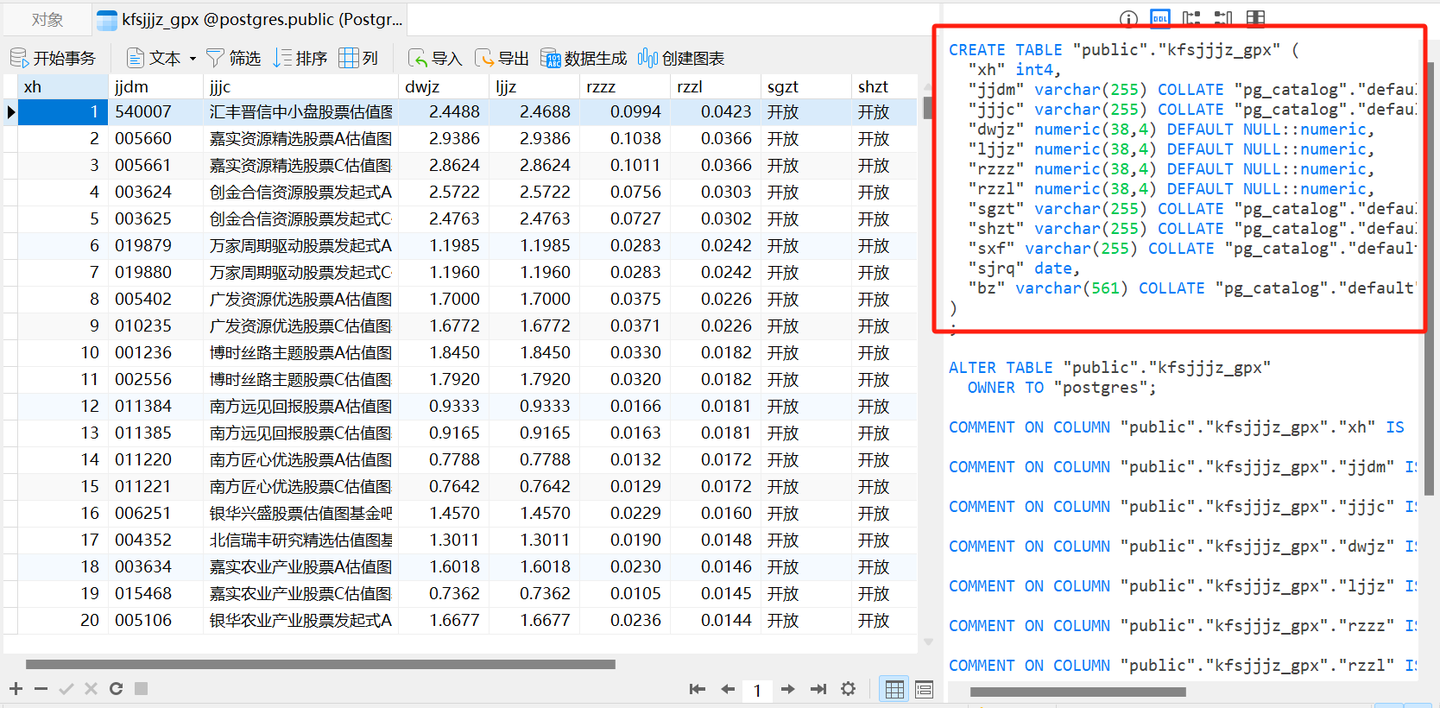Select cell with fund code 001236
The image size is (1440, 708).
[155, 353]
